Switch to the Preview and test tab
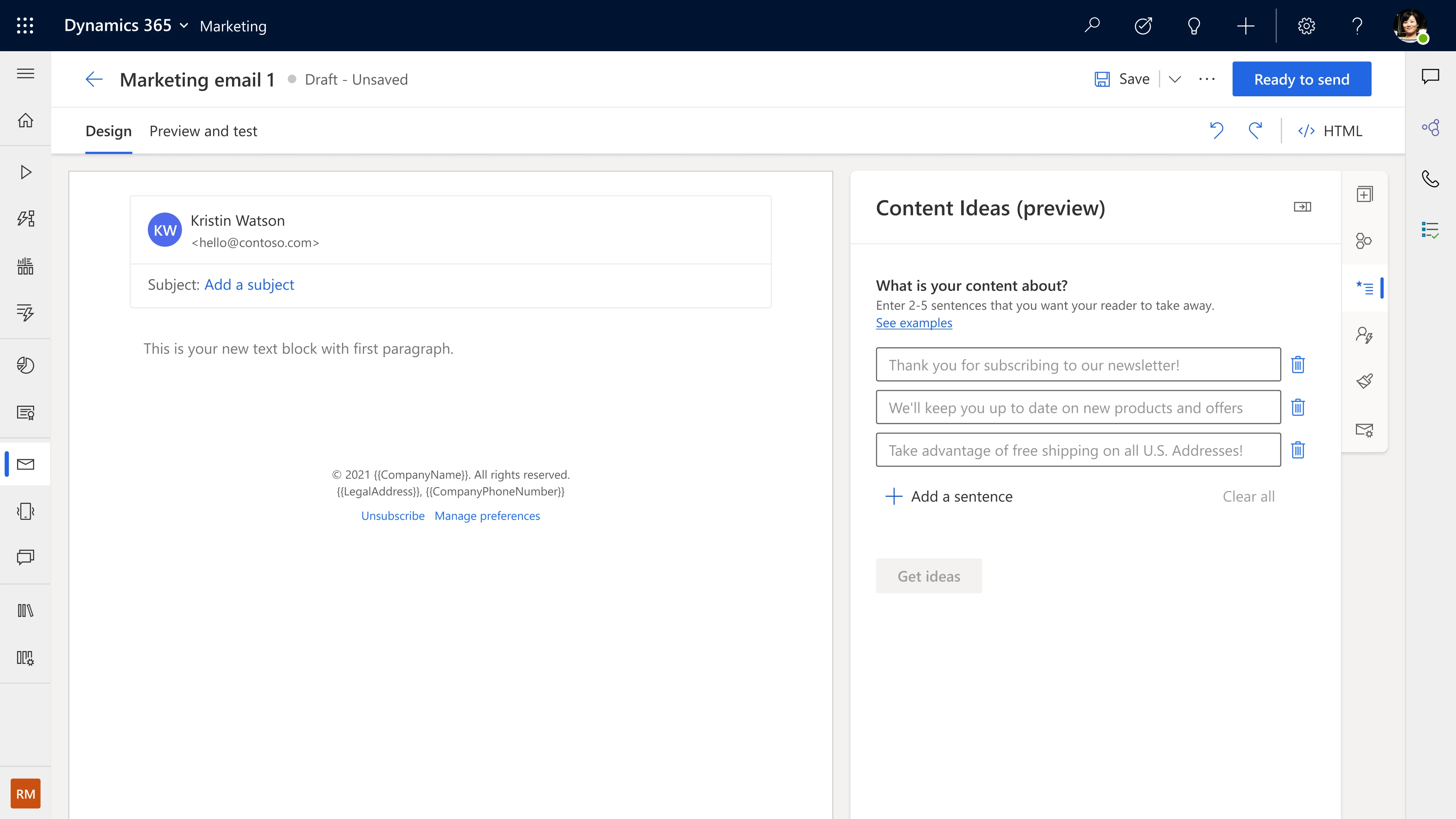This screenshot has width=1456, height=819. click(x=204, y=130)
